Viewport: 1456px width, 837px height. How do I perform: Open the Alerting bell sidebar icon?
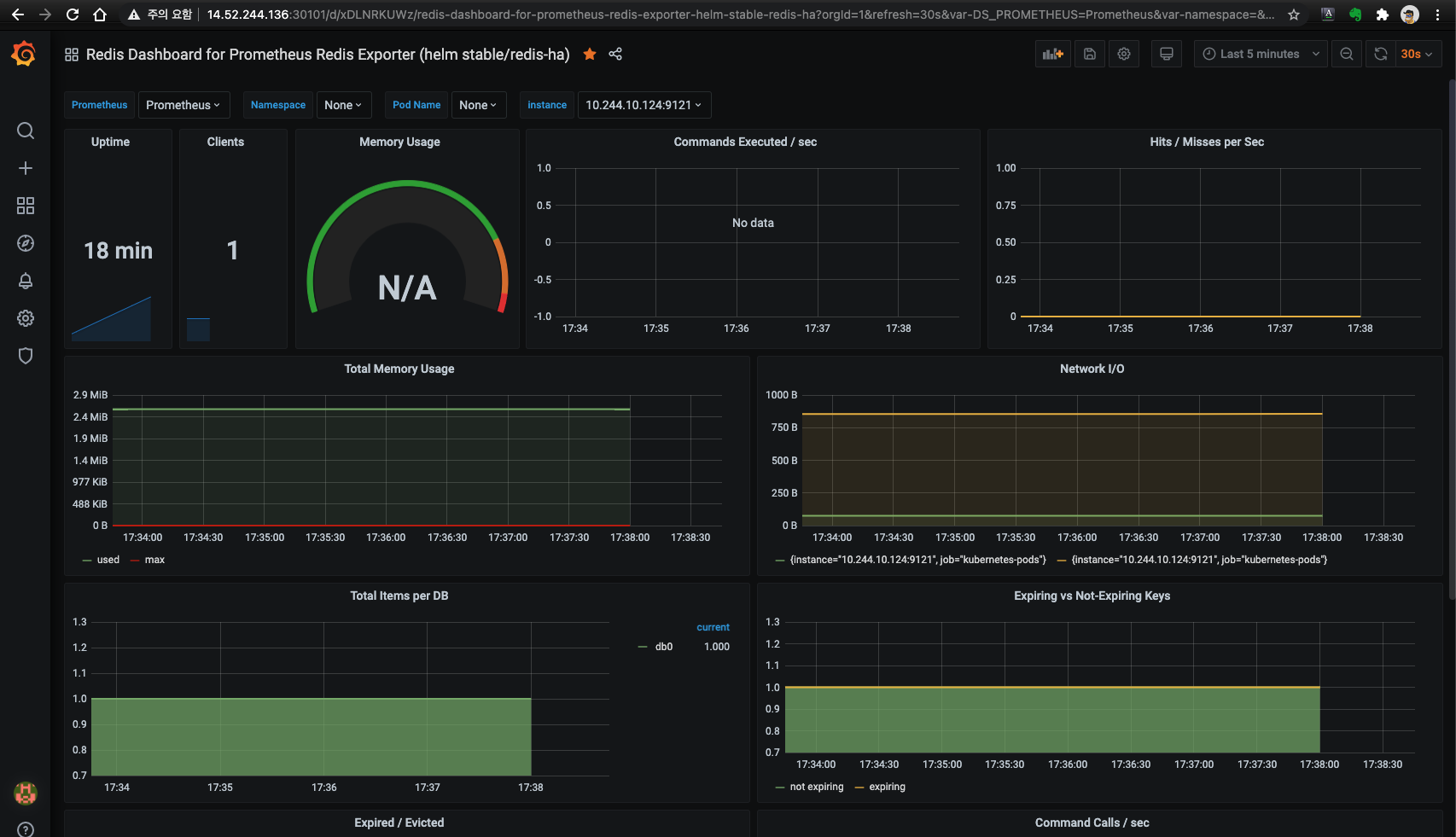[x=26, y=281]
